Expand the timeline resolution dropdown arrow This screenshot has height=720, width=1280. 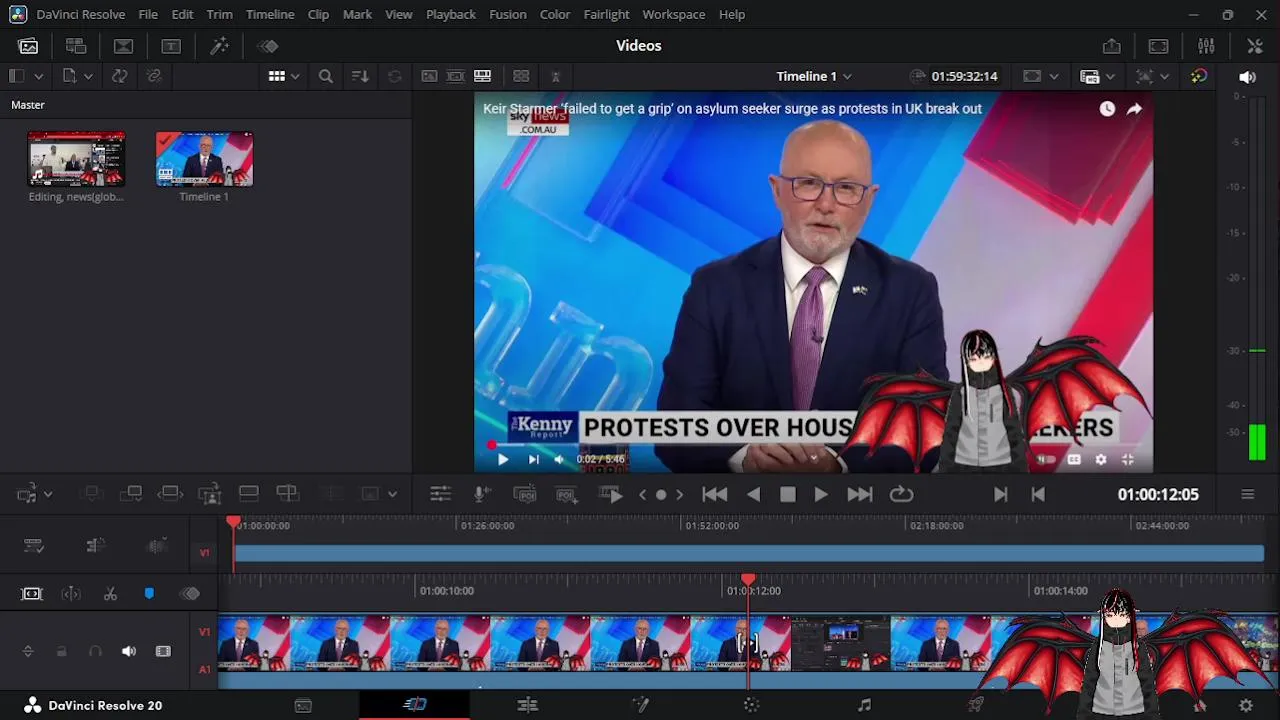[x=1053, y=76]
